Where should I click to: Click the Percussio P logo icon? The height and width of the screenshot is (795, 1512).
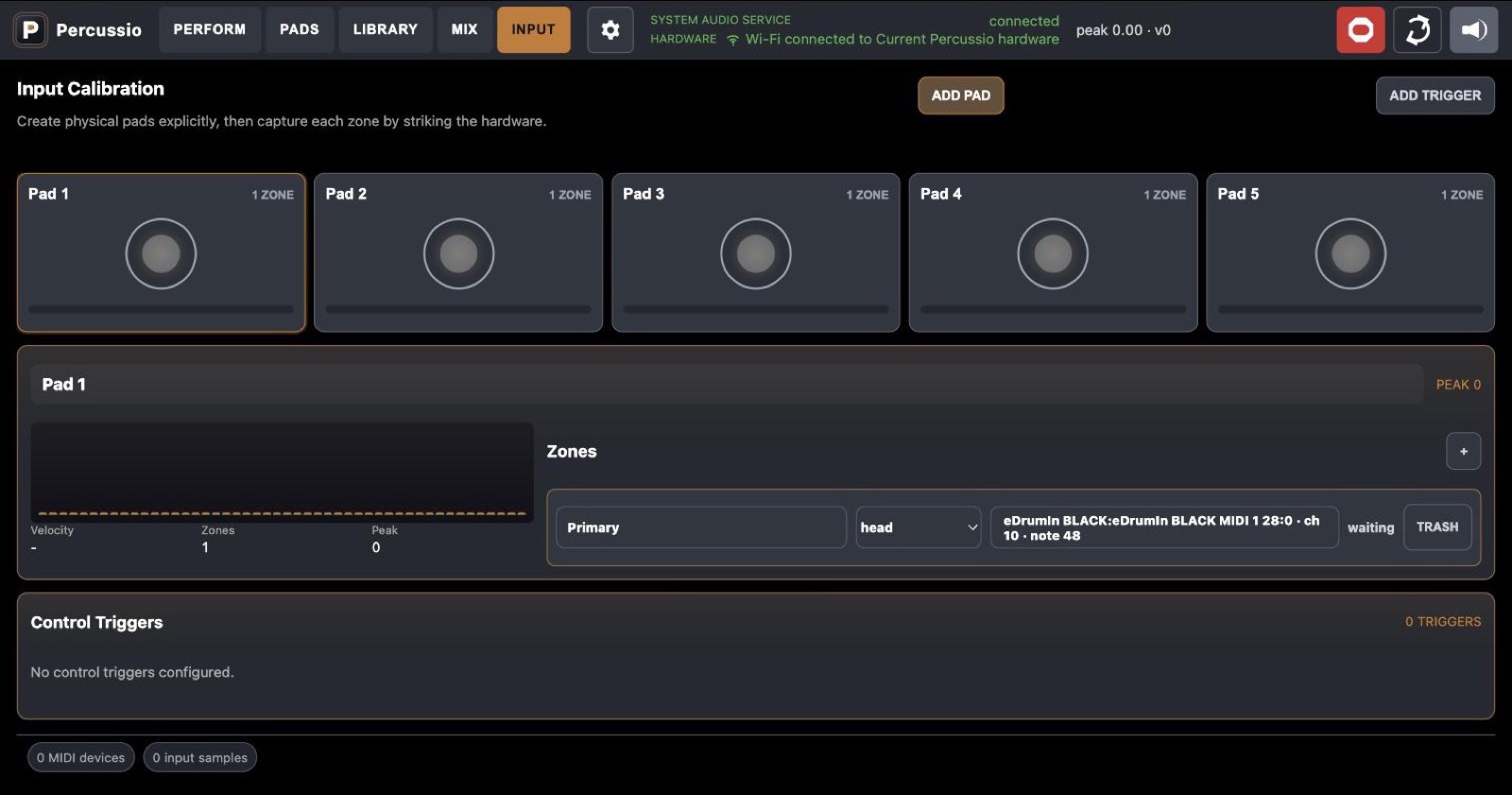pyautogui.click(x=30, y=30)
